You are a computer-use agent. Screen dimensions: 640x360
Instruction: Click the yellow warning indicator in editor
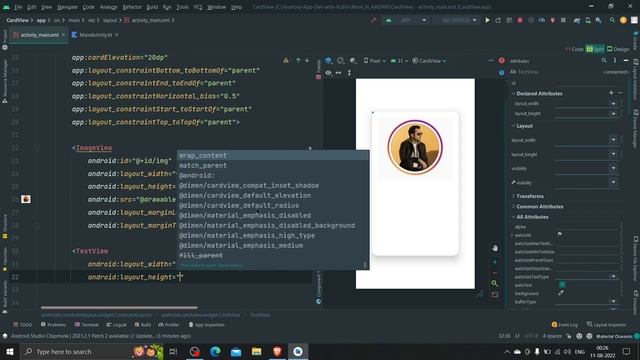pos(287,60)
